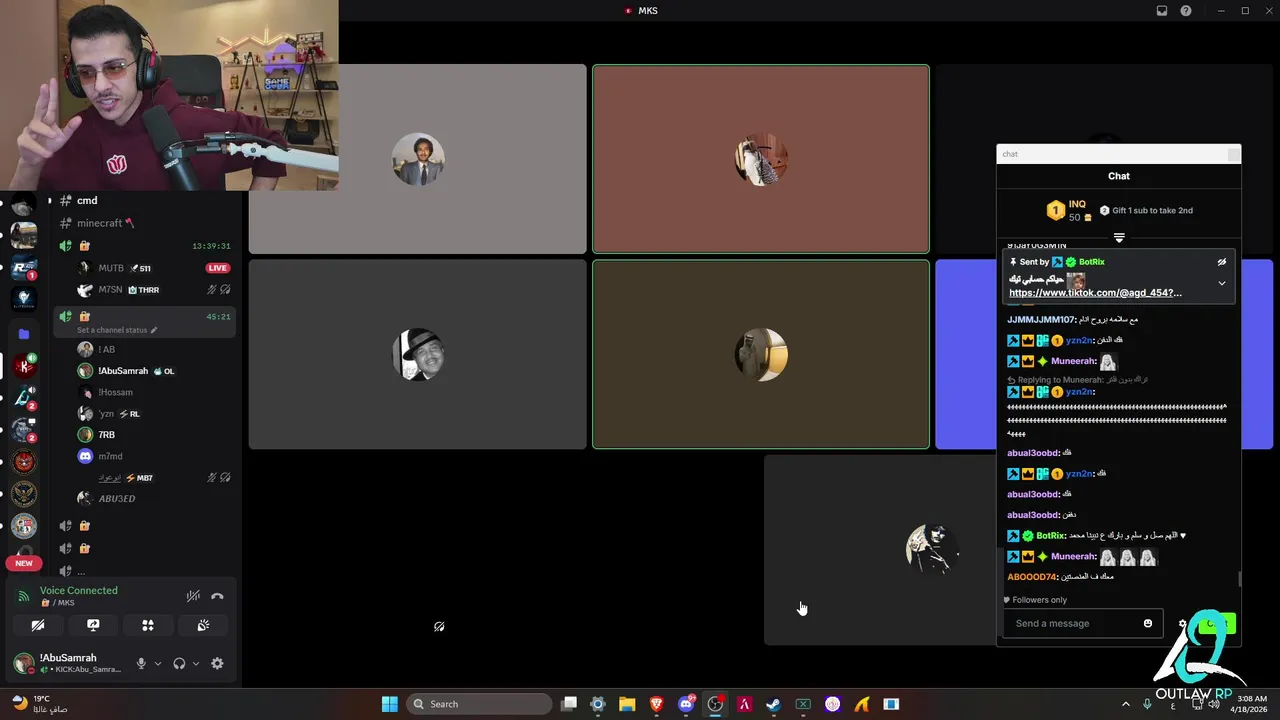Click username ABOOOD74 in chat

[1031, 577]
